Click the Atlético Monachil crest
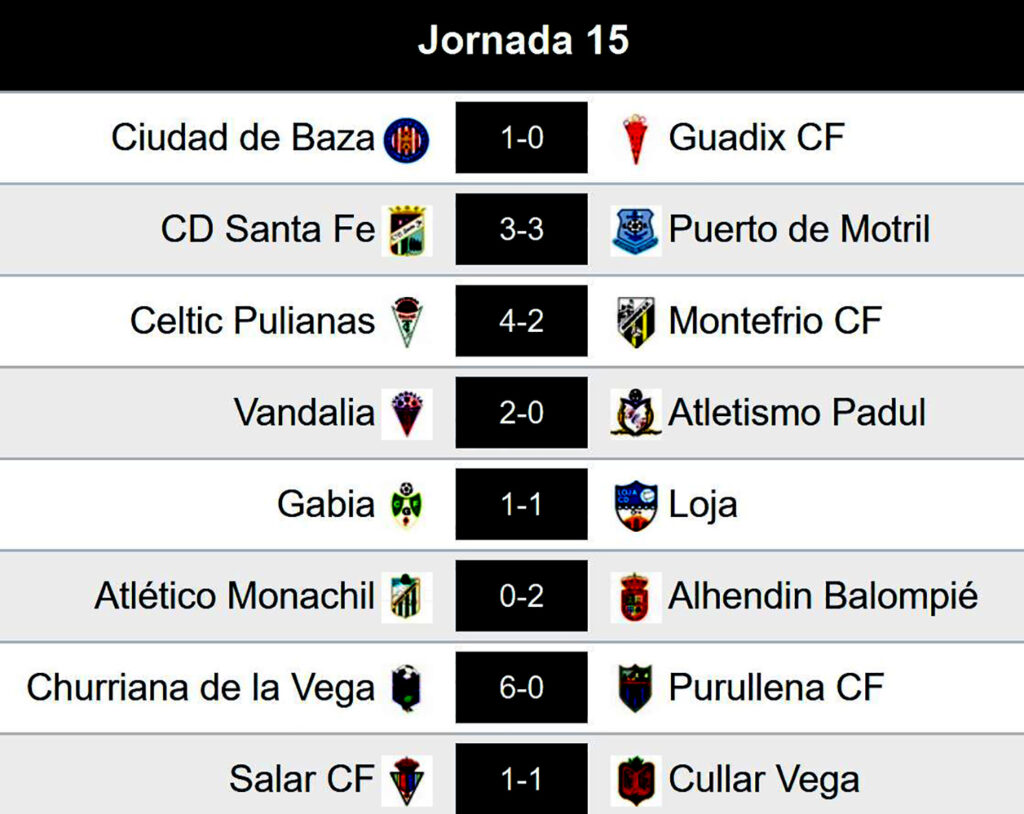Image resolution: width=1024 pixels, height=814 pixels. coord(407,597)
